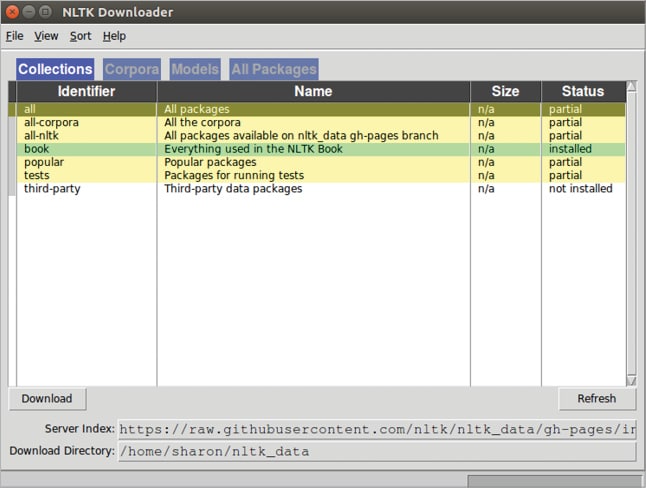Open the File menu
646x488 pixels.
(x=14, y=36)
